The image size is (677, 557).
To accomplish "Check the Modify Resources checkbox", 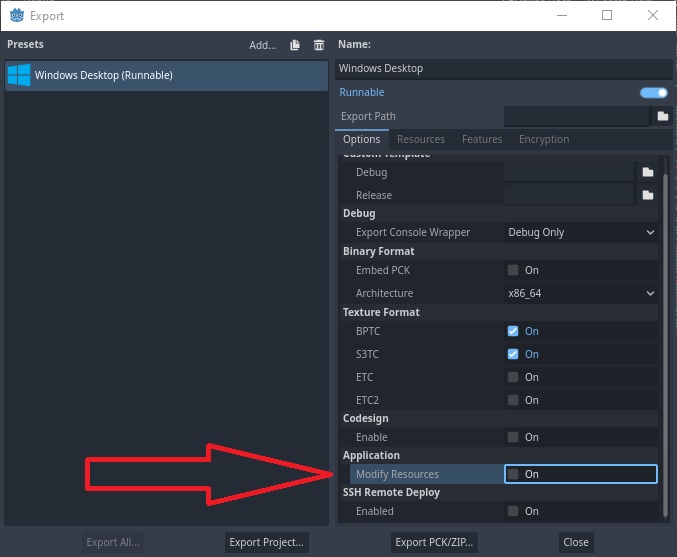I will 512,474.
